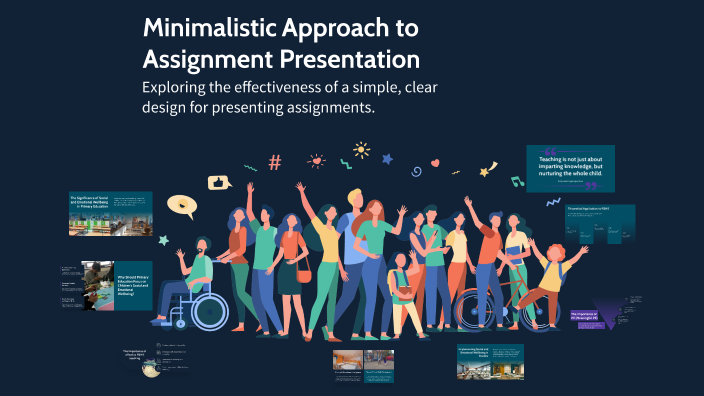Open the 'Why Should Primary Education Focus' slide

click(107, 286)
